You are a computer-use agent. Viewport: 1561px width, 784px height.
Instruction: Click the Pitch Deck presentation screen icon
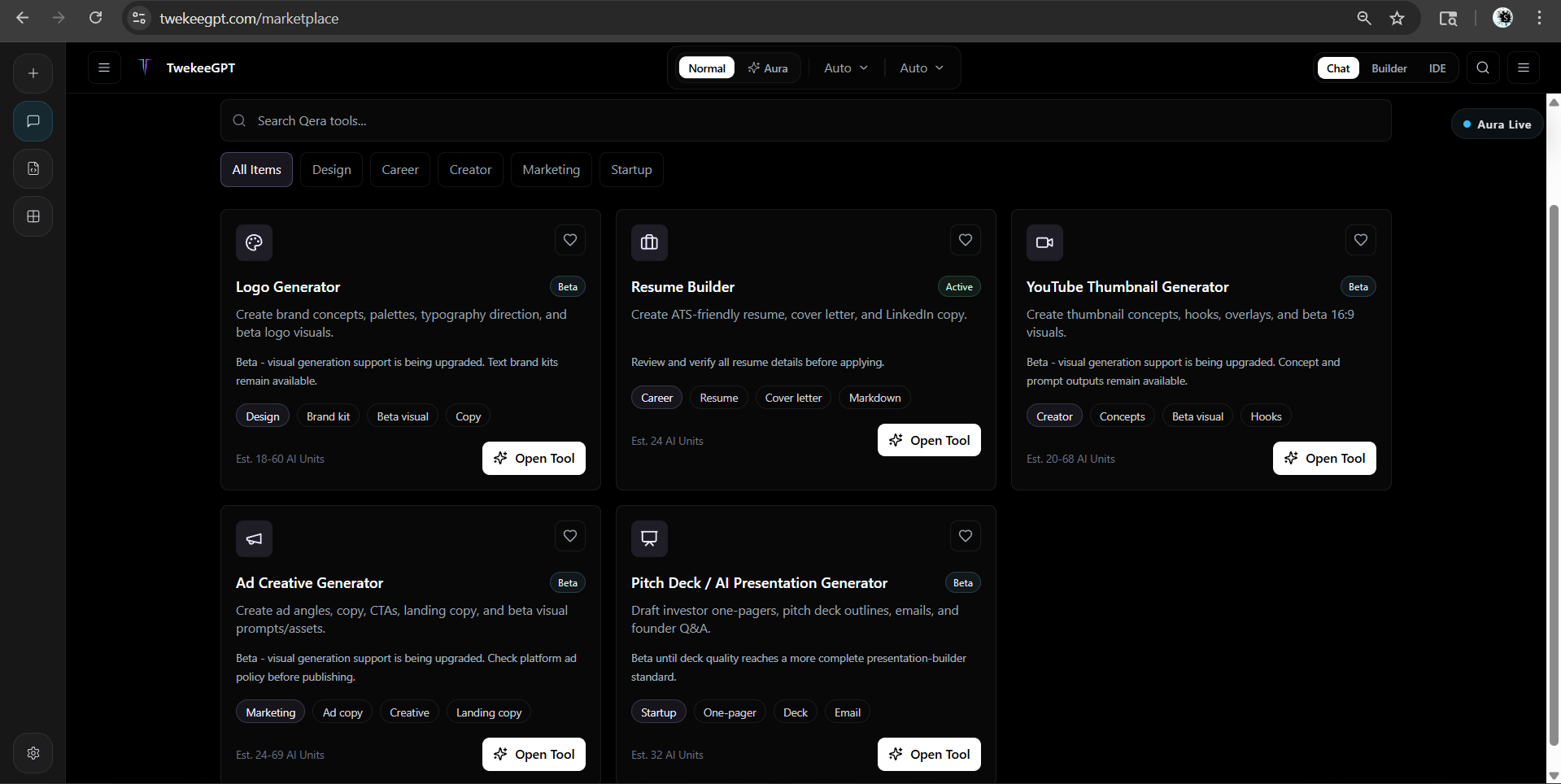click(649, 538)
